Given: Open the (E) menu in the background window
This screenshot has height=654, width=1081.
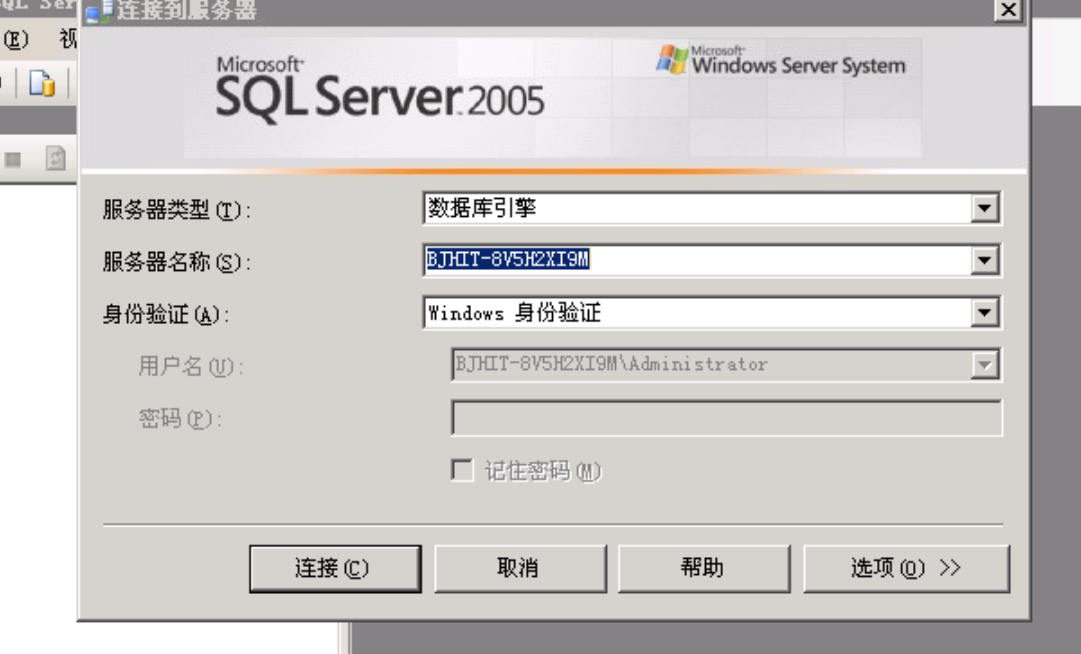Looking at the screenshot, I should [x=16, y=39].
